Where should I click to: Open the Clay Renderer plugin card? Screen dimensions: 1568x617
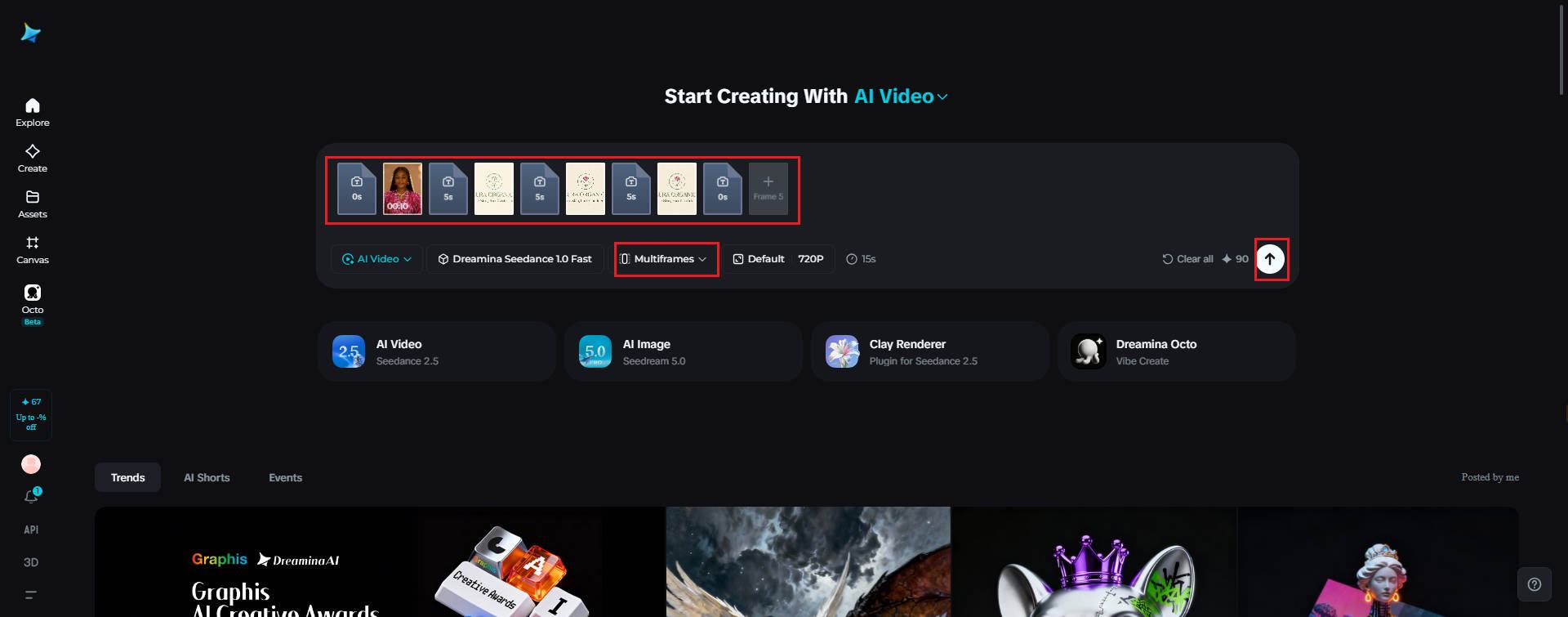point(930,351)
